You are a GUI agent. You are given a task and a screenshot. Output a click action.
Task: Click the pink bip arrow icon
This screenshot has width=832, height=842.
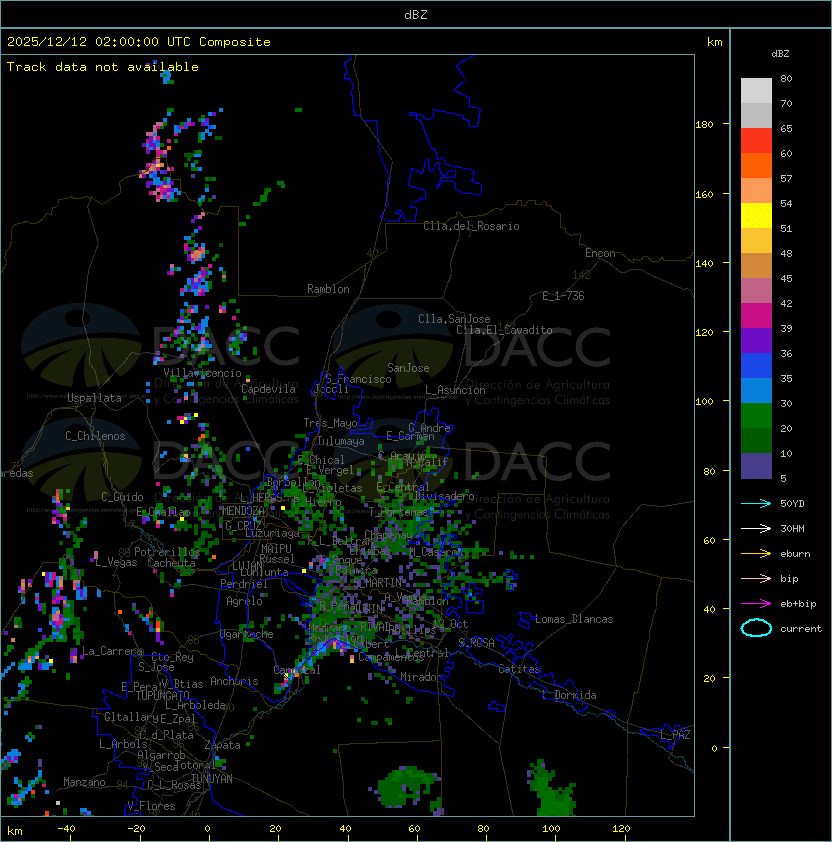756,578
